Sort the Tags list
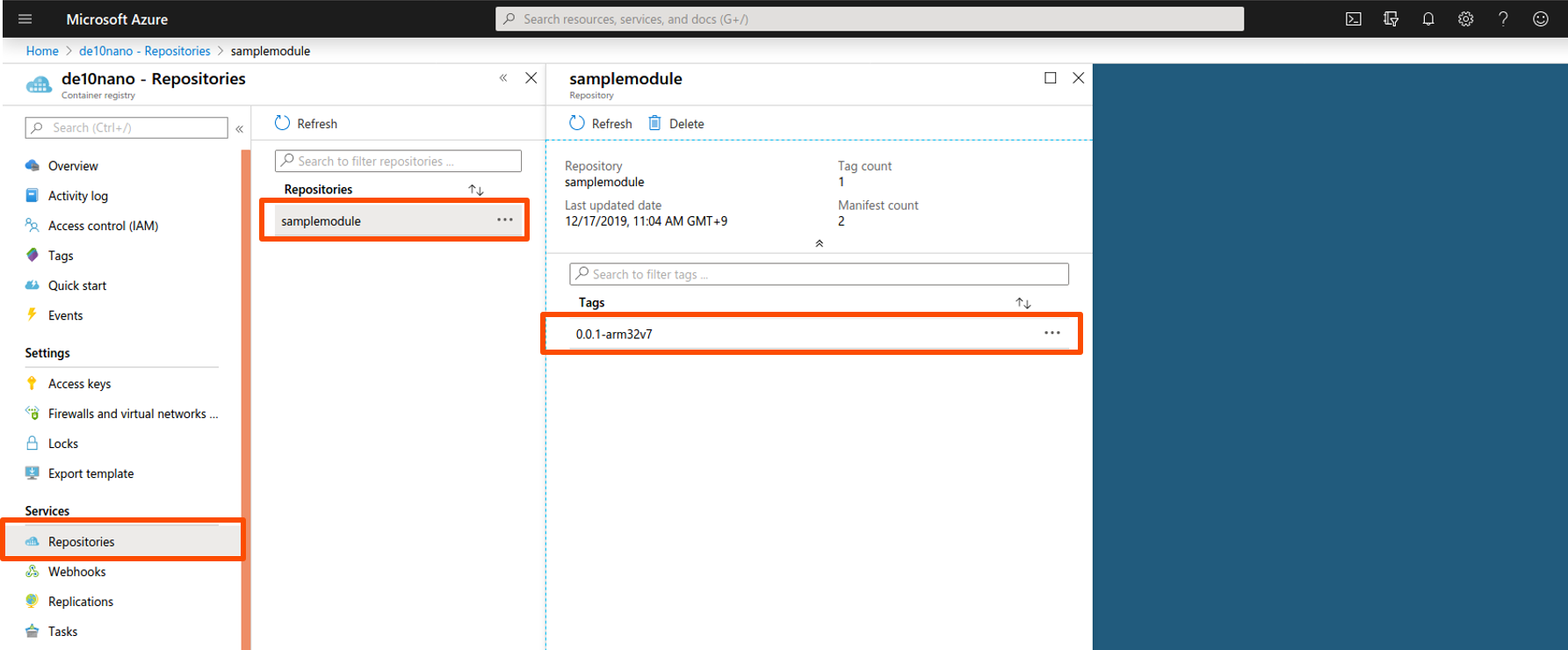 click(x=1023, y=303)
